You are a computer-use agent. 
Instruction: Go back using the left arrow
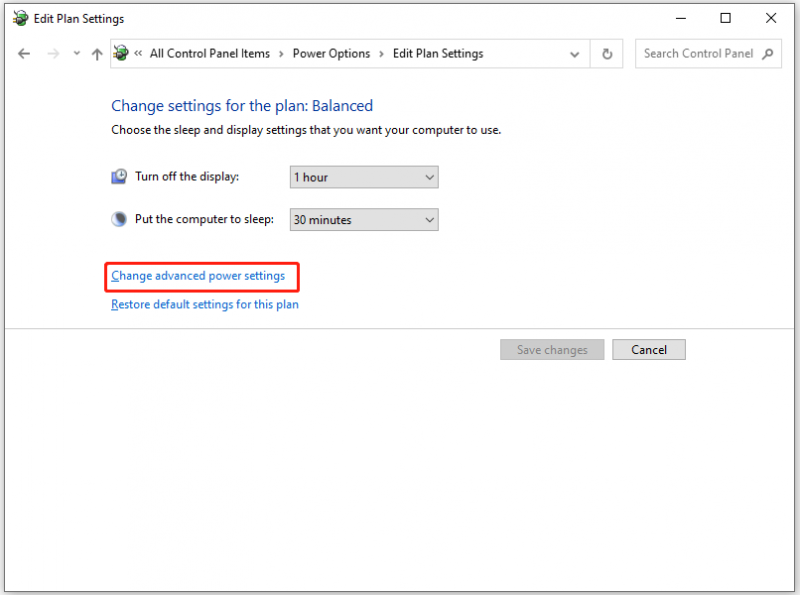(x=24, y=54)
